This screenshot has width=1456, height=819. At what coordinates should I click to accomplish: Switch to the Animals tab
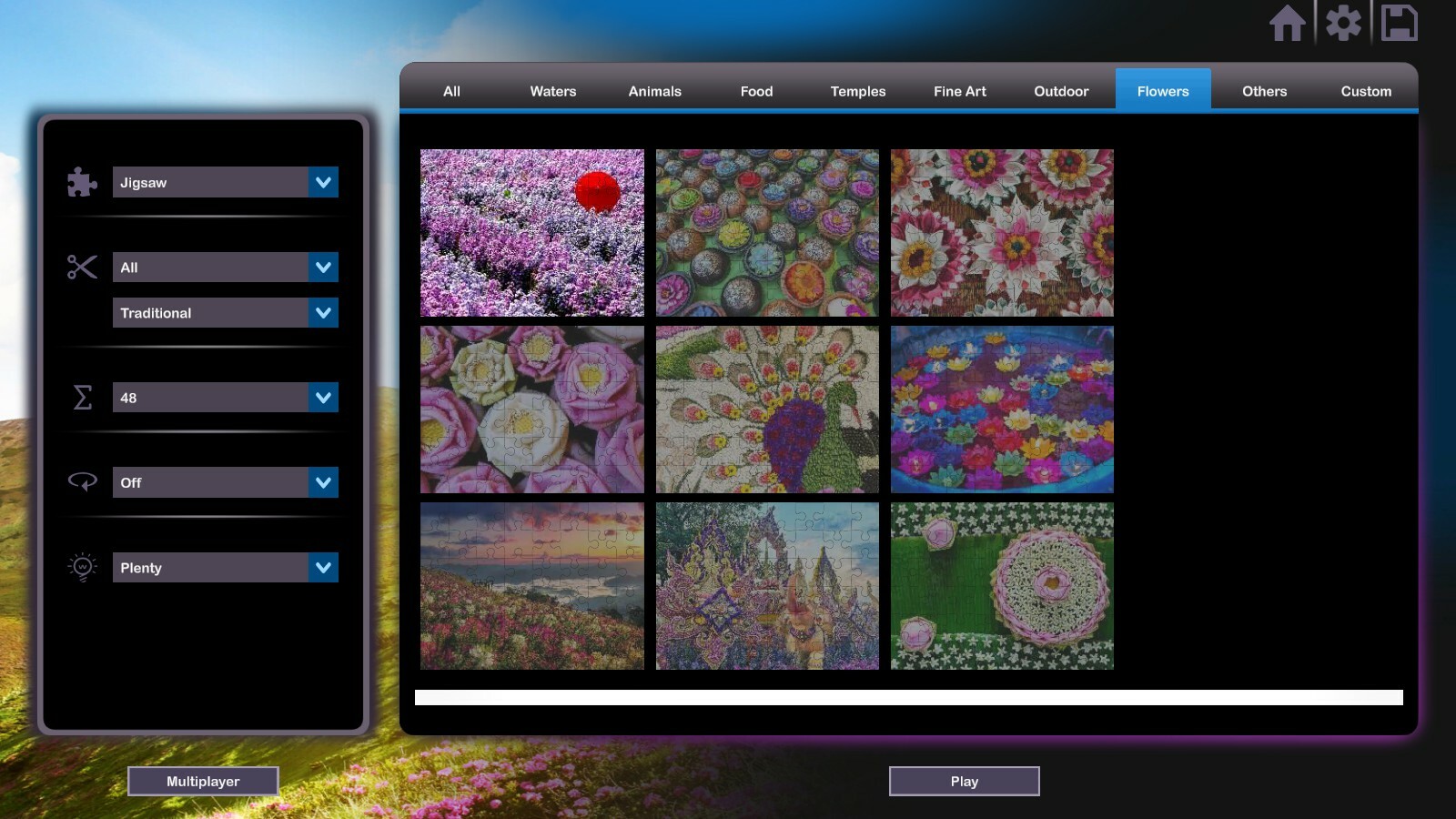coord(654,91)
